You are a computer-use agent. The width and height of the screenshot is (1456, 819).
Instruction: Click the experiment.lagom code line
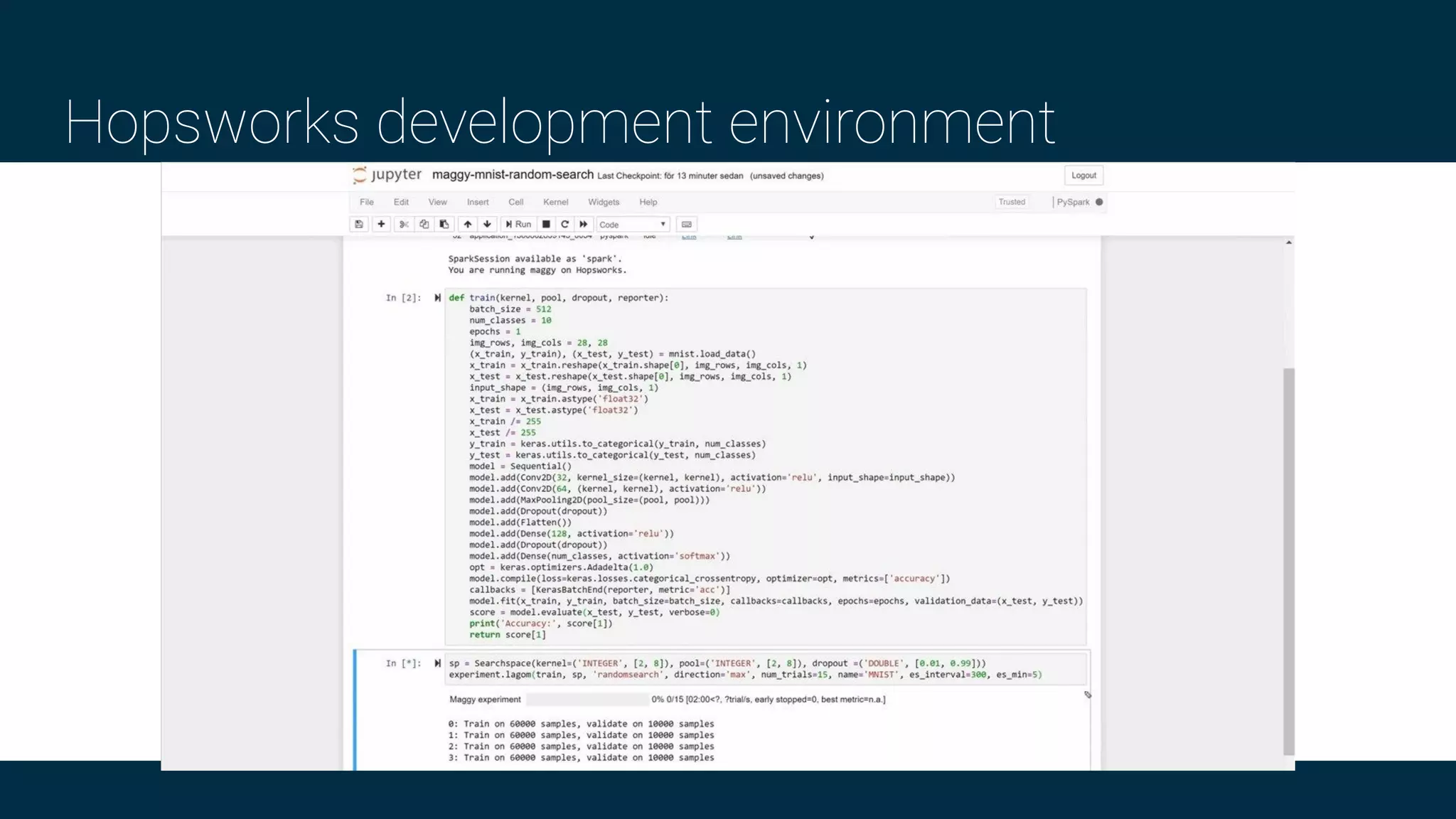[745, 675]
